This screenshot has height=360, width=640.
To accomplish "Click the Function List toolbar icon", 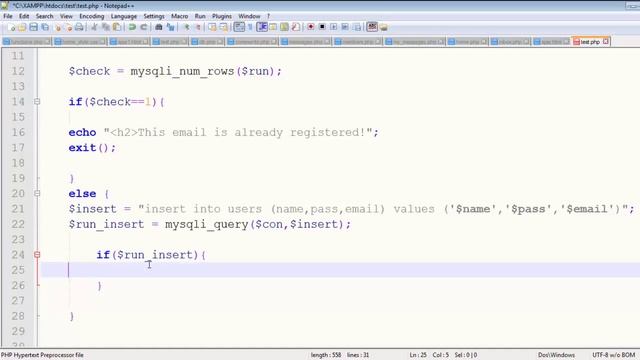I will point(296,27).
